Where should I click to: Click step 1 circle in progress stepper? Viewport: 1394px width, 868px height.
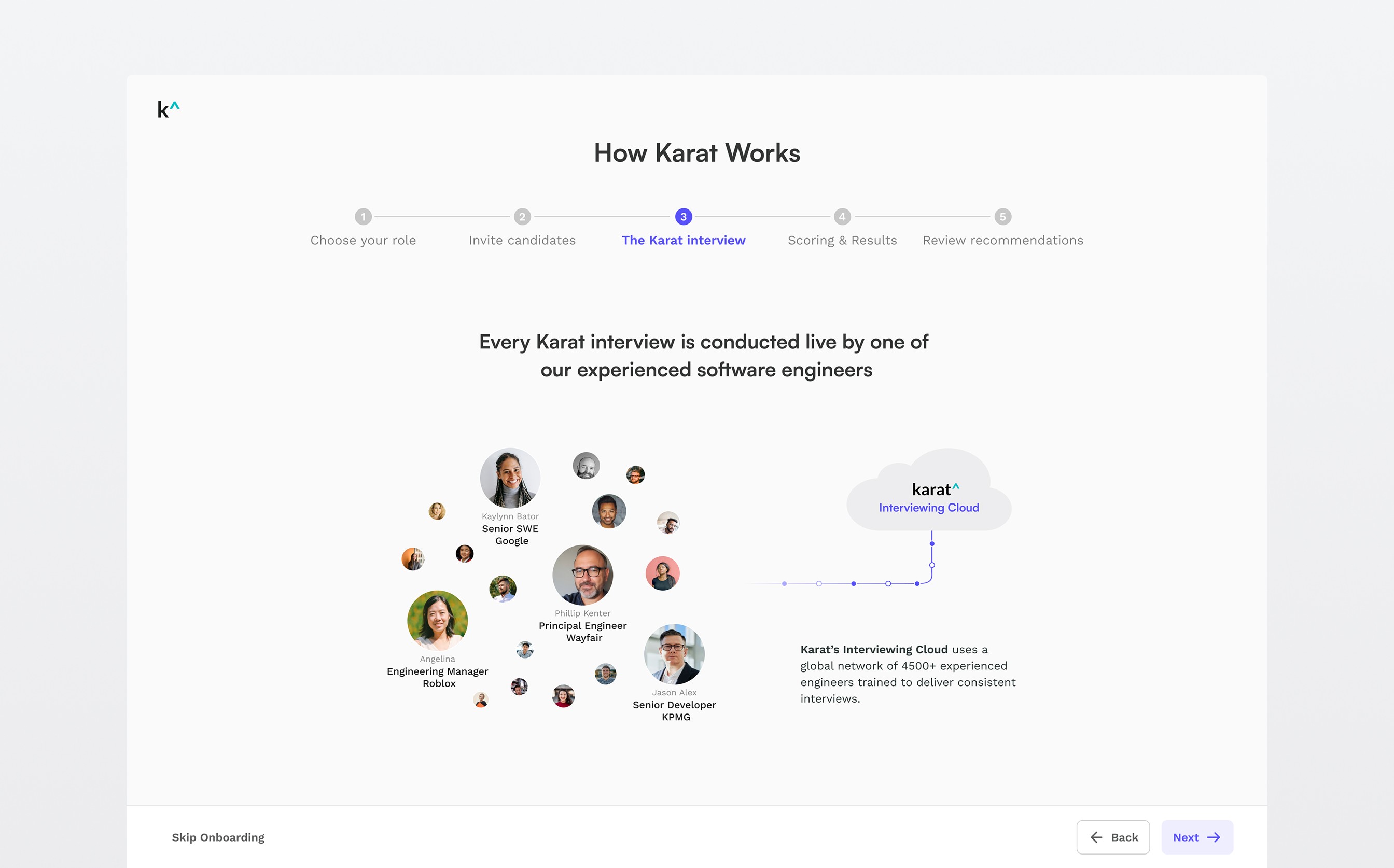[x=363, y=216]
